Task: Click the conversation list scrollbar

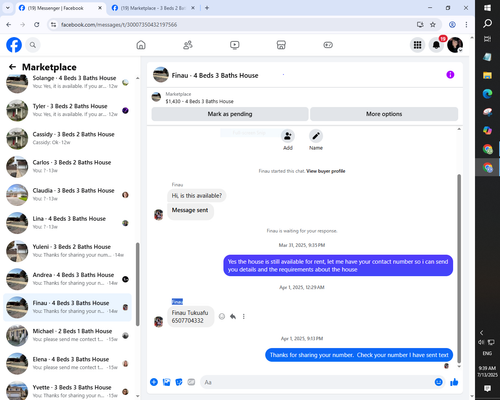Action: [137, 284]
